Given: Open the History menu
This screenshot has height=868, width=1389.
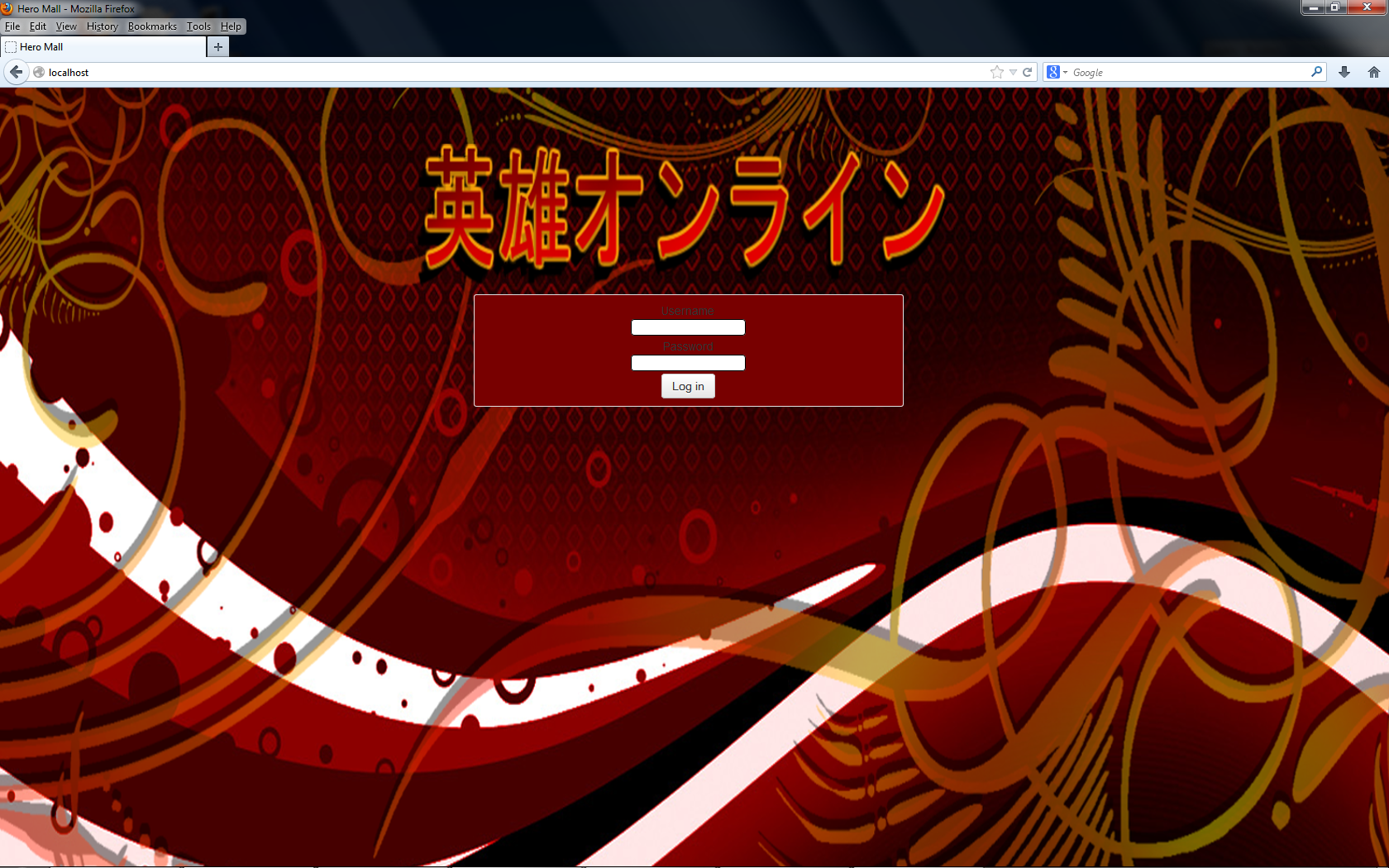Looking at the screenshot, I should [x=102, y=26].
